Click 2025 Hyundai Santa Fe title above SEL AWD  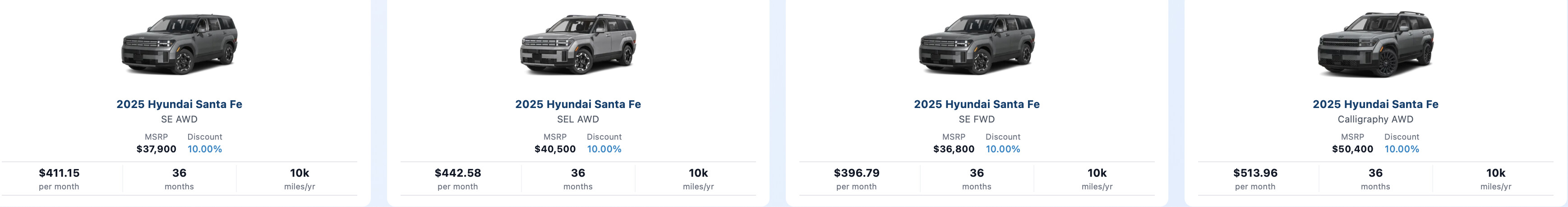coord(578,104)
